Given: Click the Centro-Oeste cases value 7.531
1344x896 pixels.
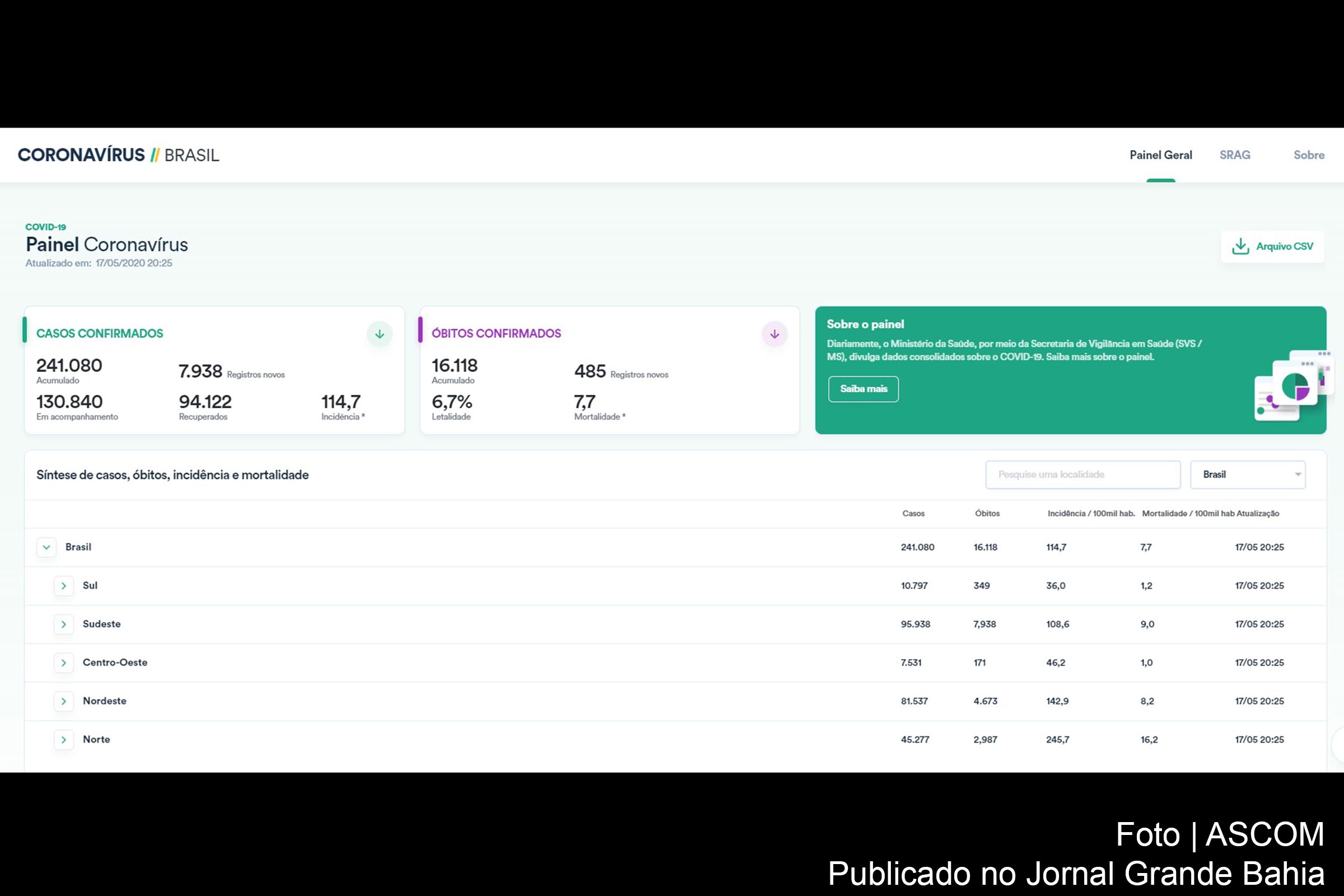Looking at the screenshot, I should click(911, 663).
